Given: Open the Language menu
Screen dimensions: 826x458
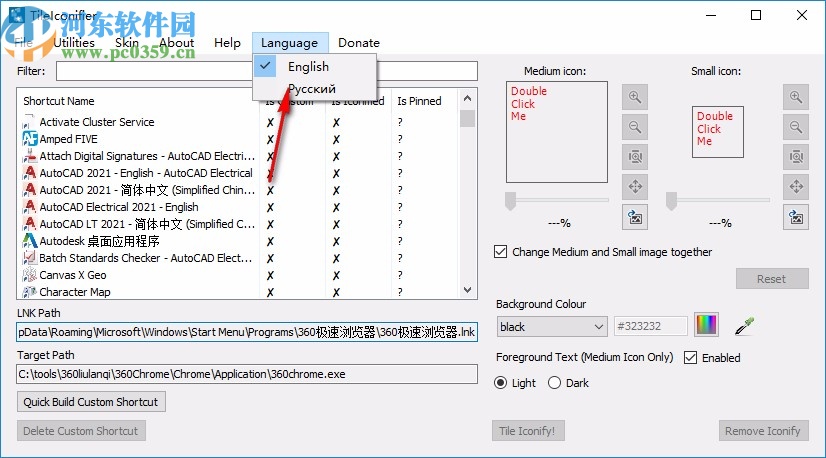Looking at the screenshot, I should tap(290, 43).
